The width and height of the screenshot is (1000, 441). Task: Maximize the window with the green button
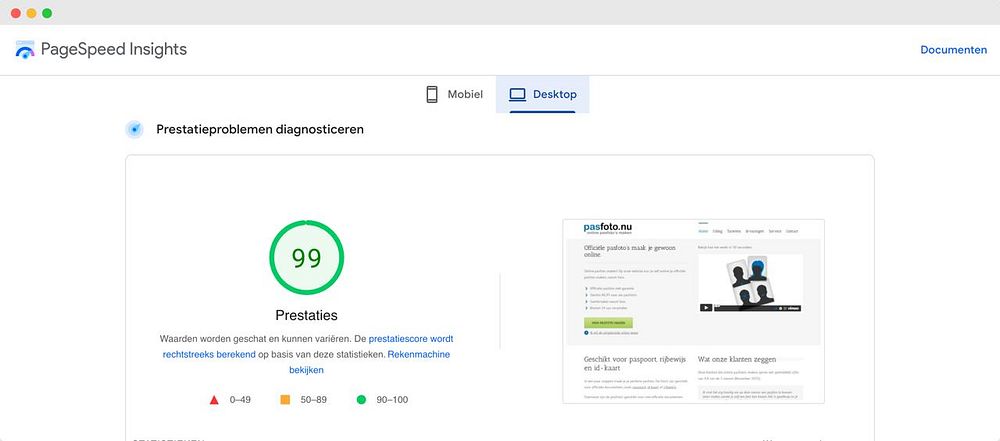[x=47, y=13]
